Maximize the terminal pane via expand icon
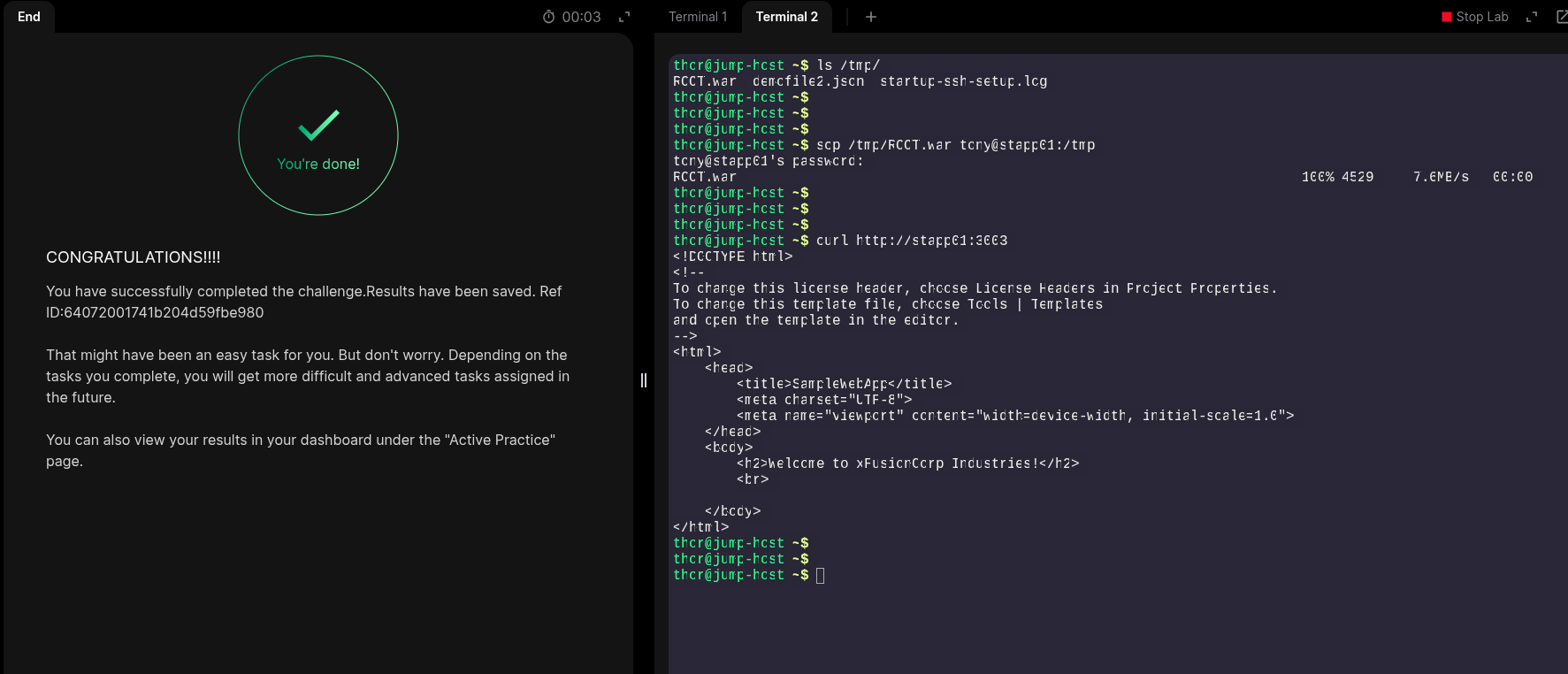The image size is (1568, 674). 1532,17
